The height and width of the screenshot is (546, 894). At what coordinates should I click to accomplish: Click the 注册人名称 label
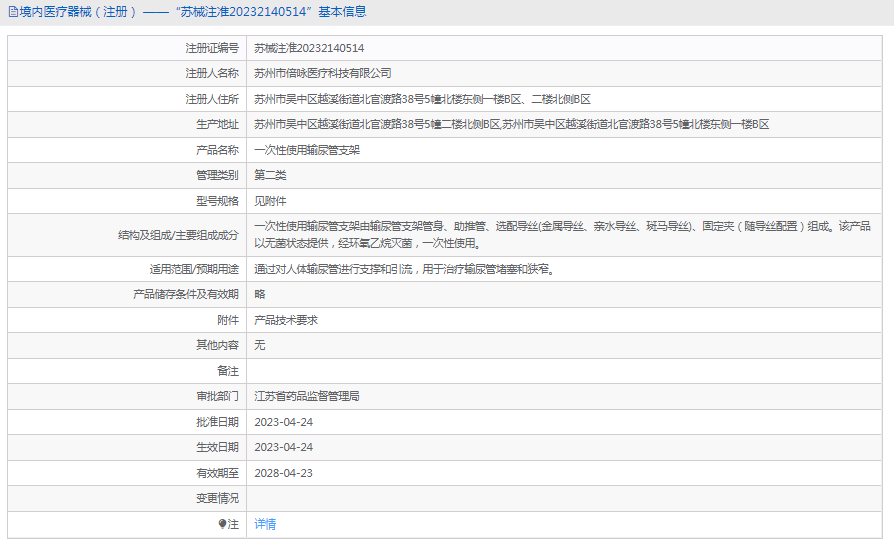point(212,74)
